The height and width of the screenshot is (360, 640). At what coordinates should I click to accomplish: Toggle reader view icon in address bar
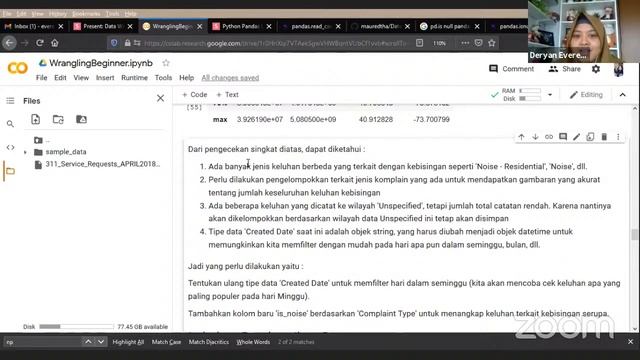coord(420,43)
